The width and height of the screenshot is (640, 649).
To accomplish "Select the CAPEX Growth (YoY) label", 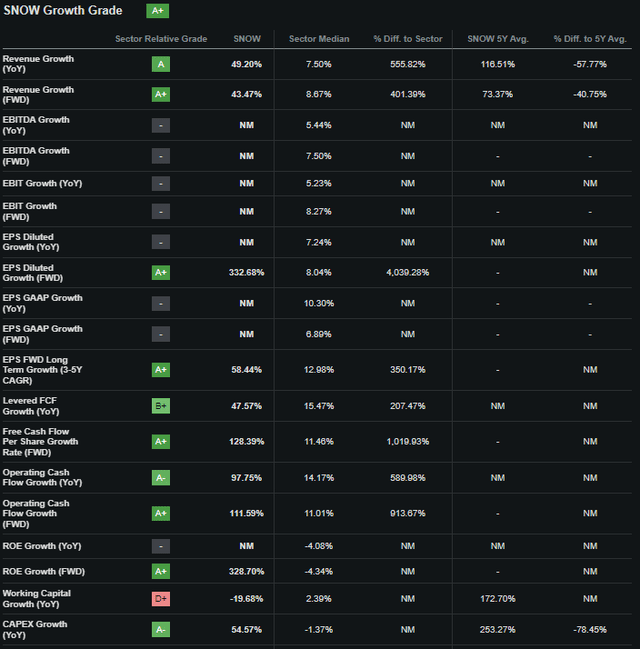I will (35, 630).
